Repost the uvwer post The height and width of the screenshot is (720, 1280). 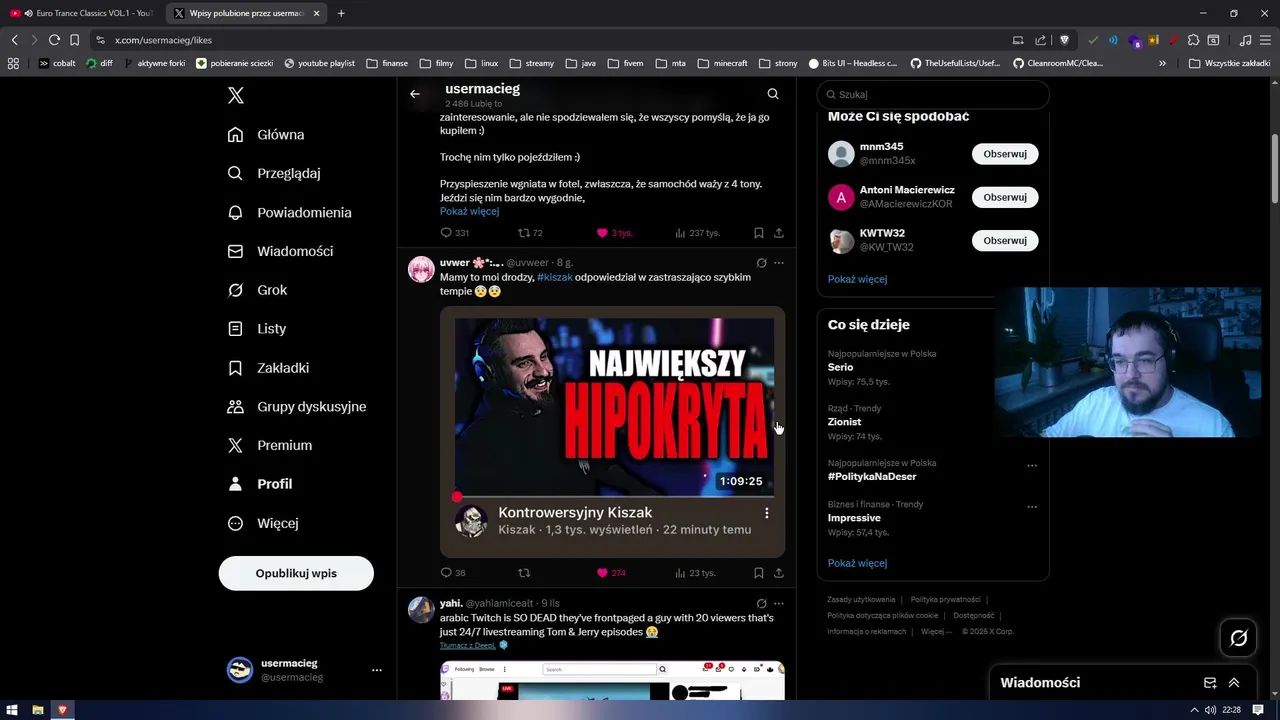524,573
